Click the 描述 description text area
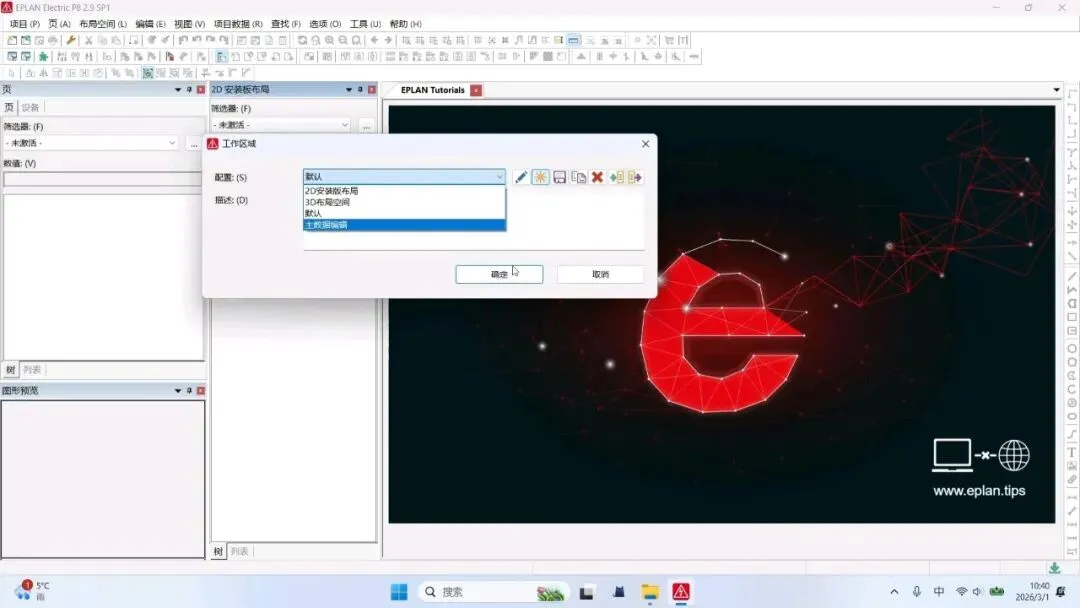 pos(474,220)
